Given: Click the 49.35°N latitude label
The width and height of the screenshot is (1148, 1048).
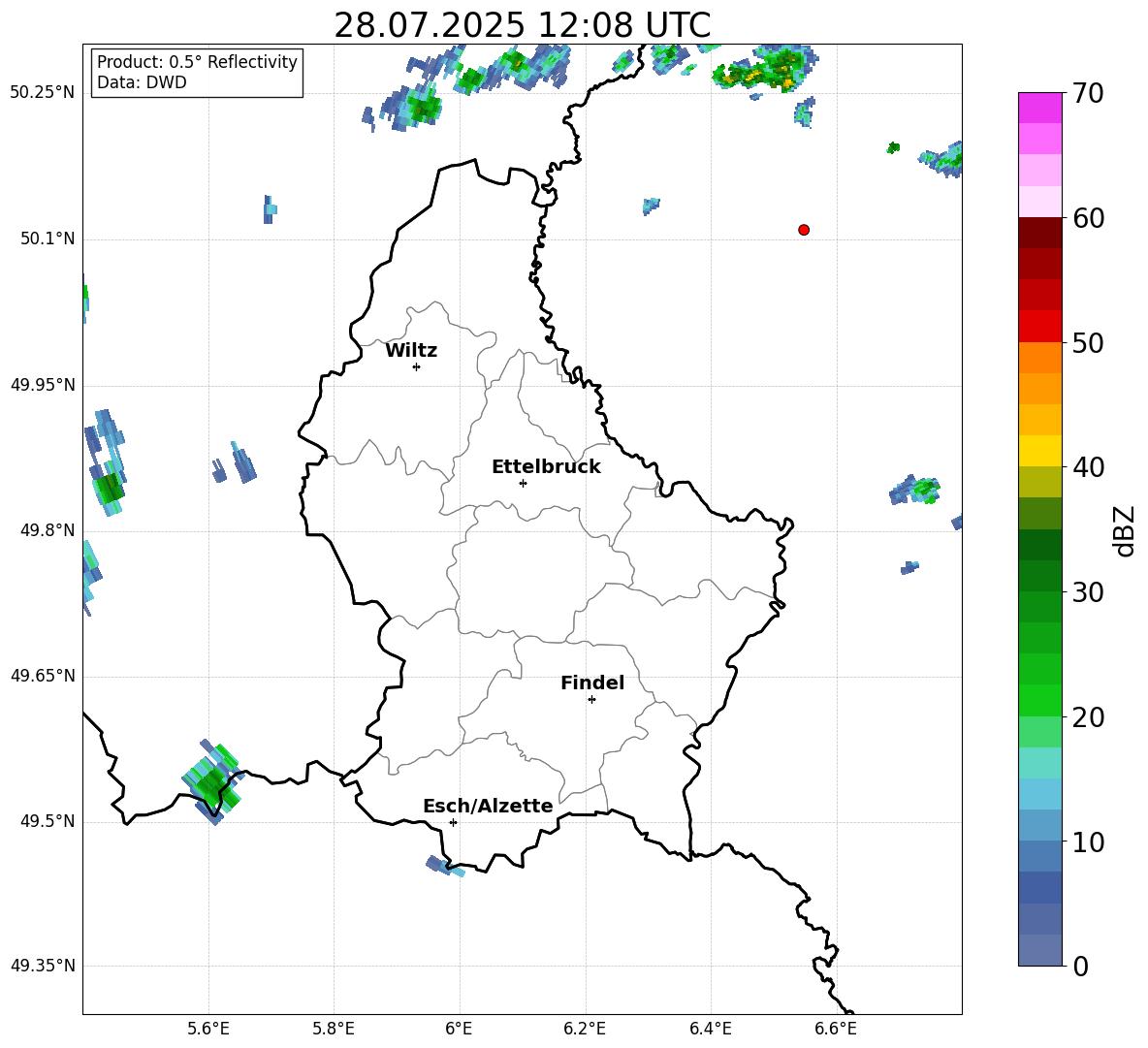Looking at the screenshot, I should pos(43,966).
